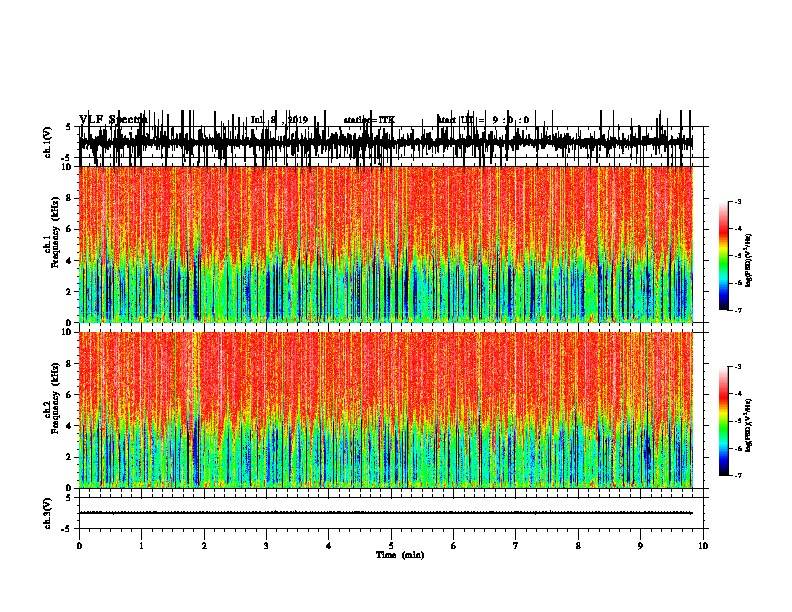The width and height of the screenshot is (792, 612).
Task: Click the "-7" tick on ch.2 colorbar
Action: click(x=737, y=476)
